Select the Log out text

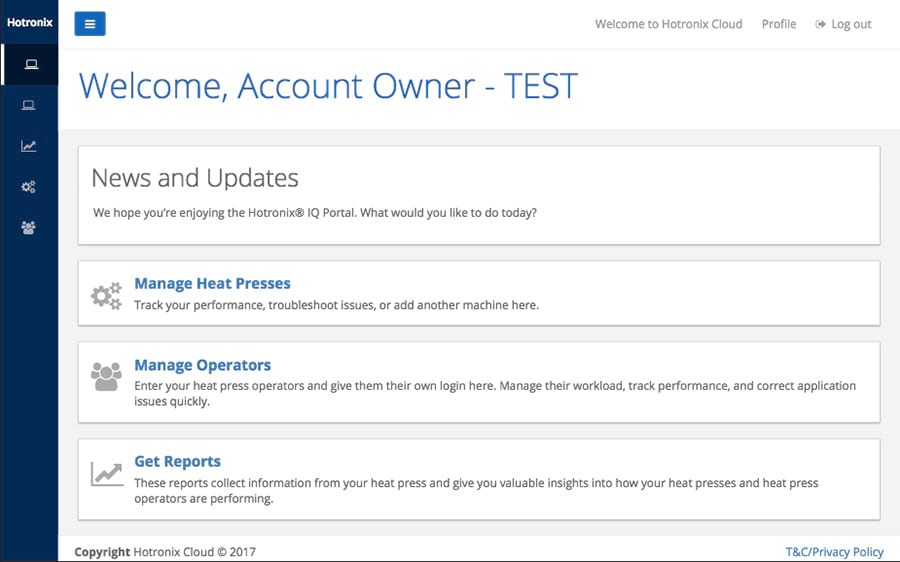[x=851, y=24]
